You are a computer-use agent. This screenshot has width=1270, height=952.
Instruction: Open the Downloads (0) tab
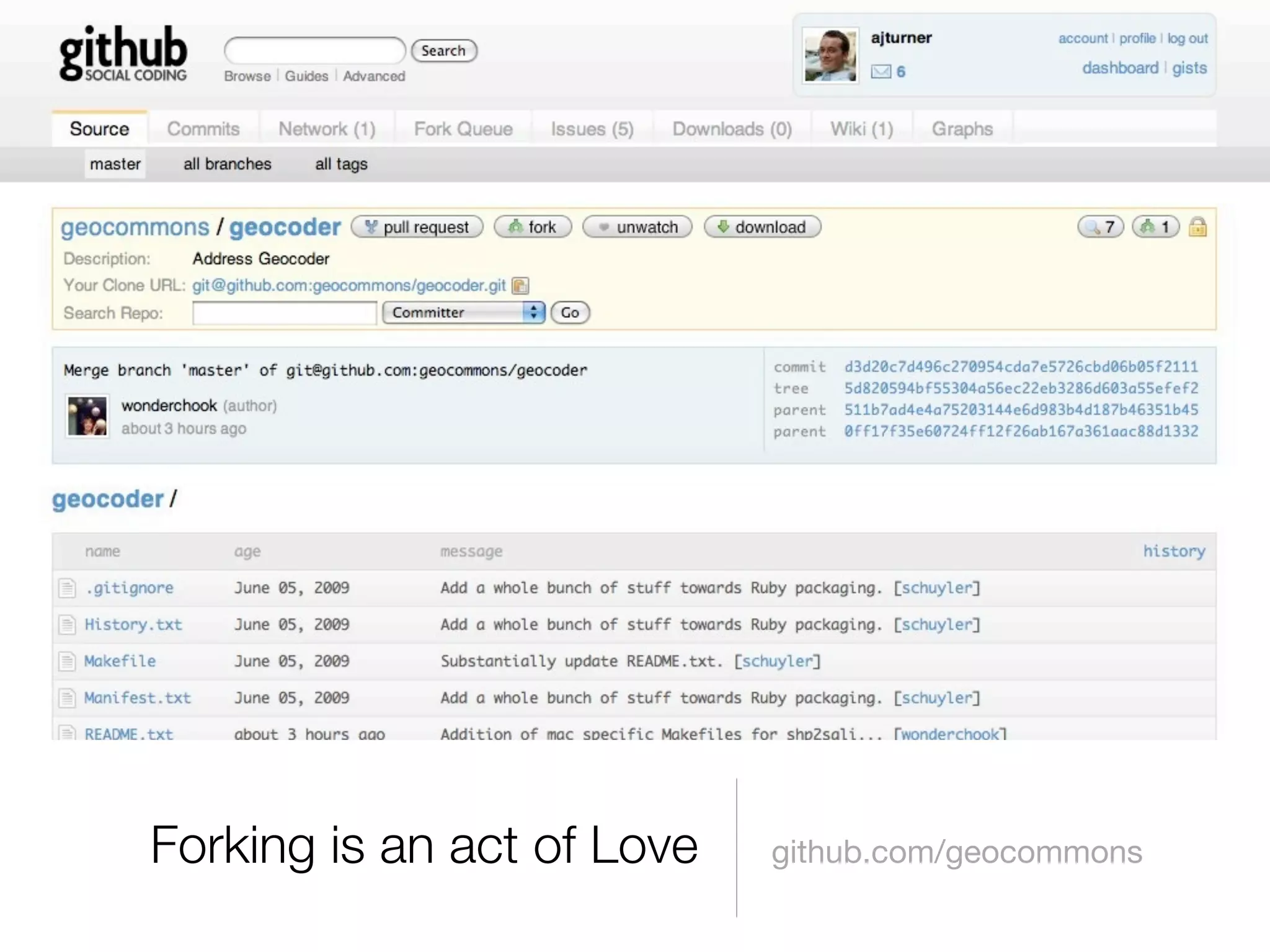[x=732, y=129]
